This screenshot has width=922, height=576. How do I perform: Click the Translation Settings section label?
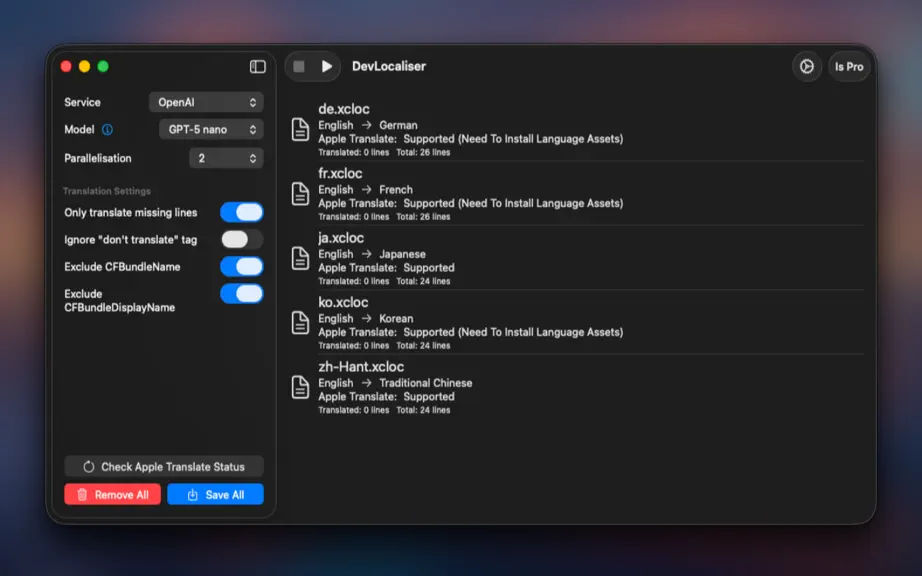point(107,191)
